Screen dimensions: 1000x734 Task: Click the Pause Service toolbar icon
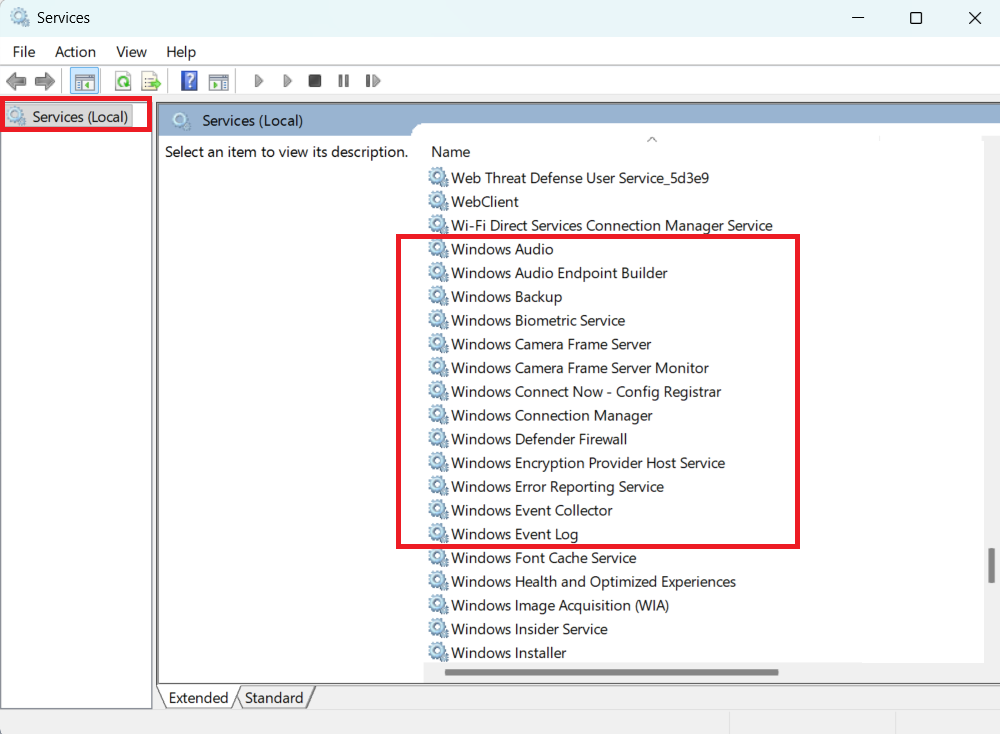click(343, 81)
